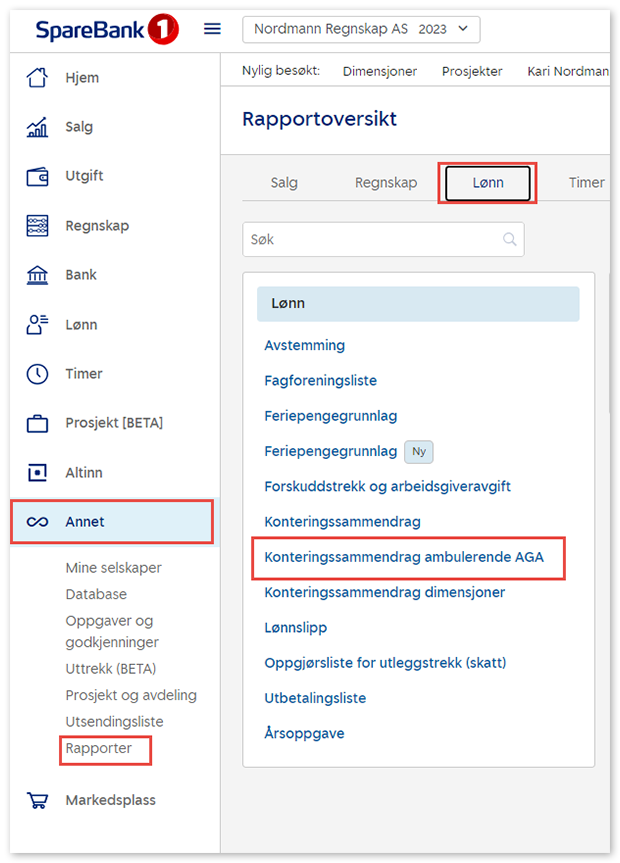Switch to the Salg report tab

284,183
